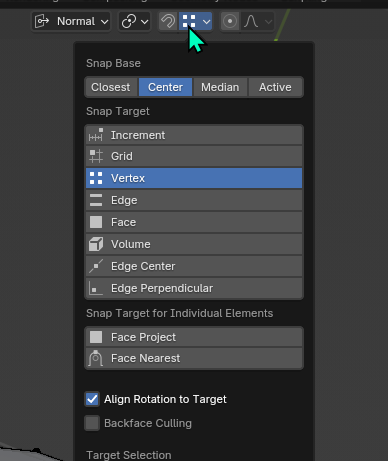The height and width of the screenshot is (461, 388).
Task: Open proportional editing falloff curve dropdown
Action: (x=257, y=21)
